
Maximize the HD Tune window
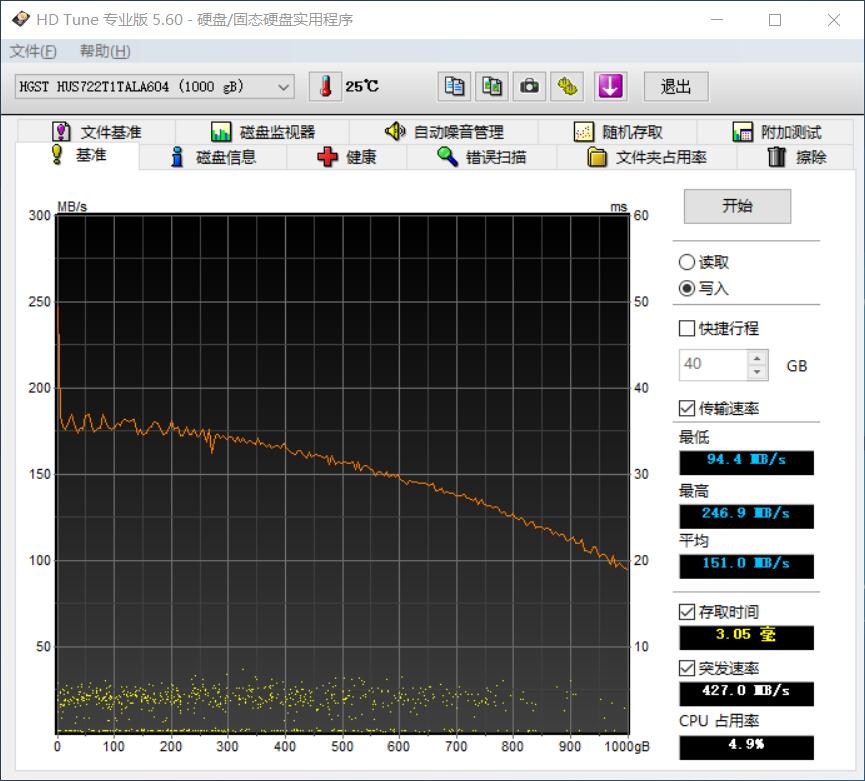pos(775,20)
